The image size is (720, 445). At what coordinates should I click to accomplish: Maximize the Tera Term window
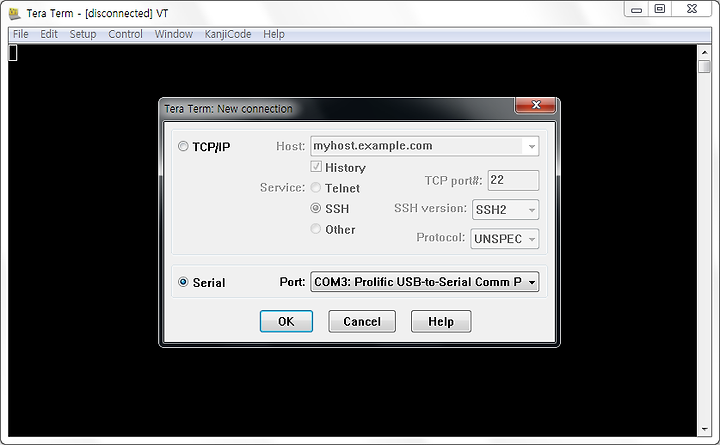click(x=659, y=9)
